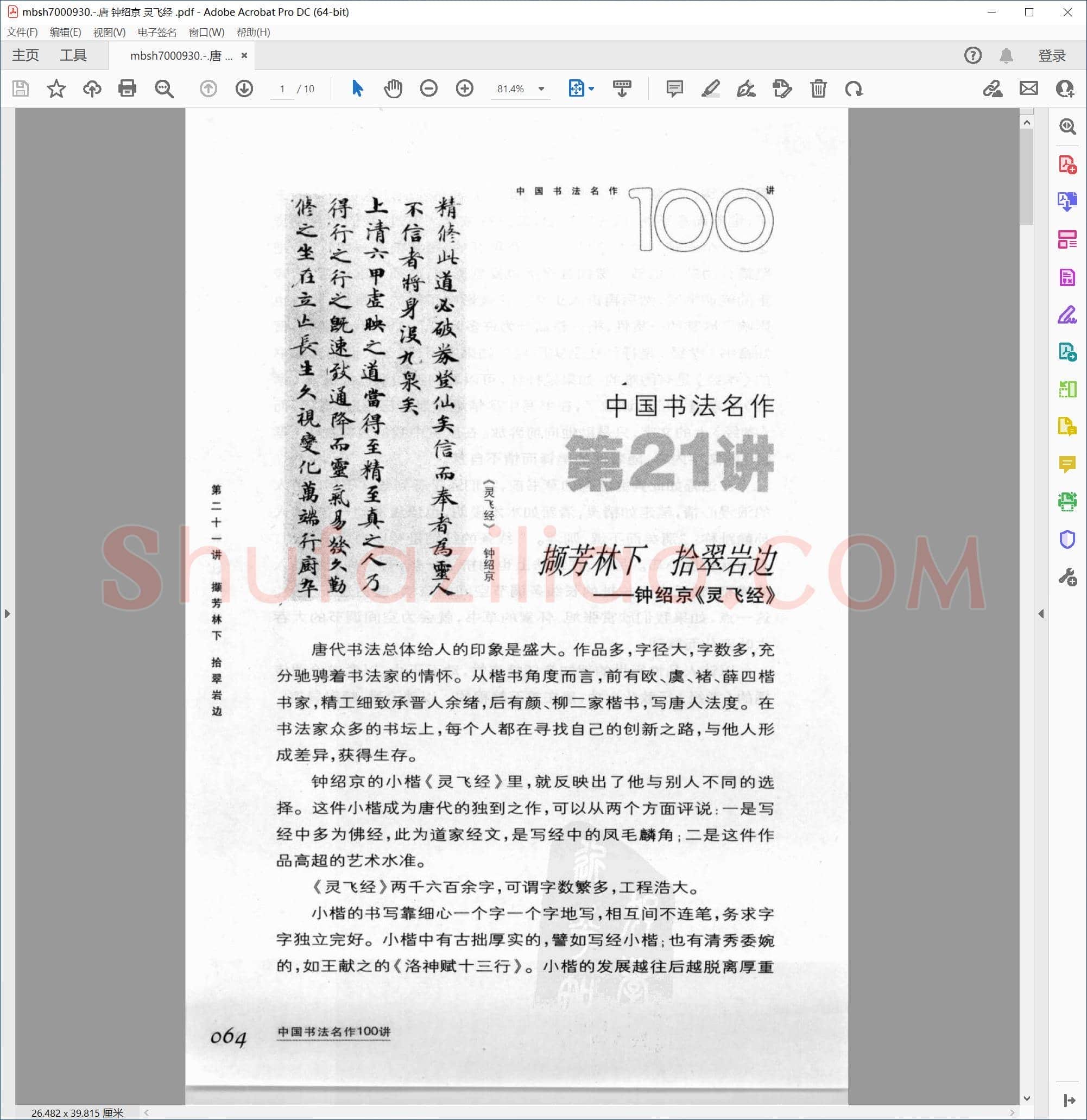Collapse tools sidebar with bottom arrow

click(x=1069, y=1100)
